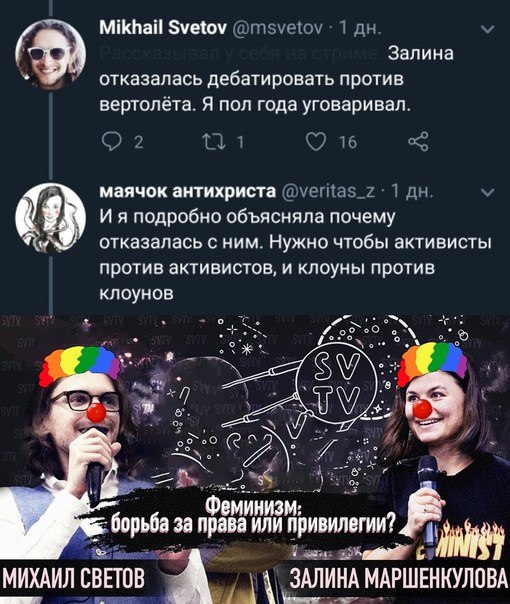Open маячок антихриста's profile avatar
This screenshot has width=510, height=604.
[50, 218]
